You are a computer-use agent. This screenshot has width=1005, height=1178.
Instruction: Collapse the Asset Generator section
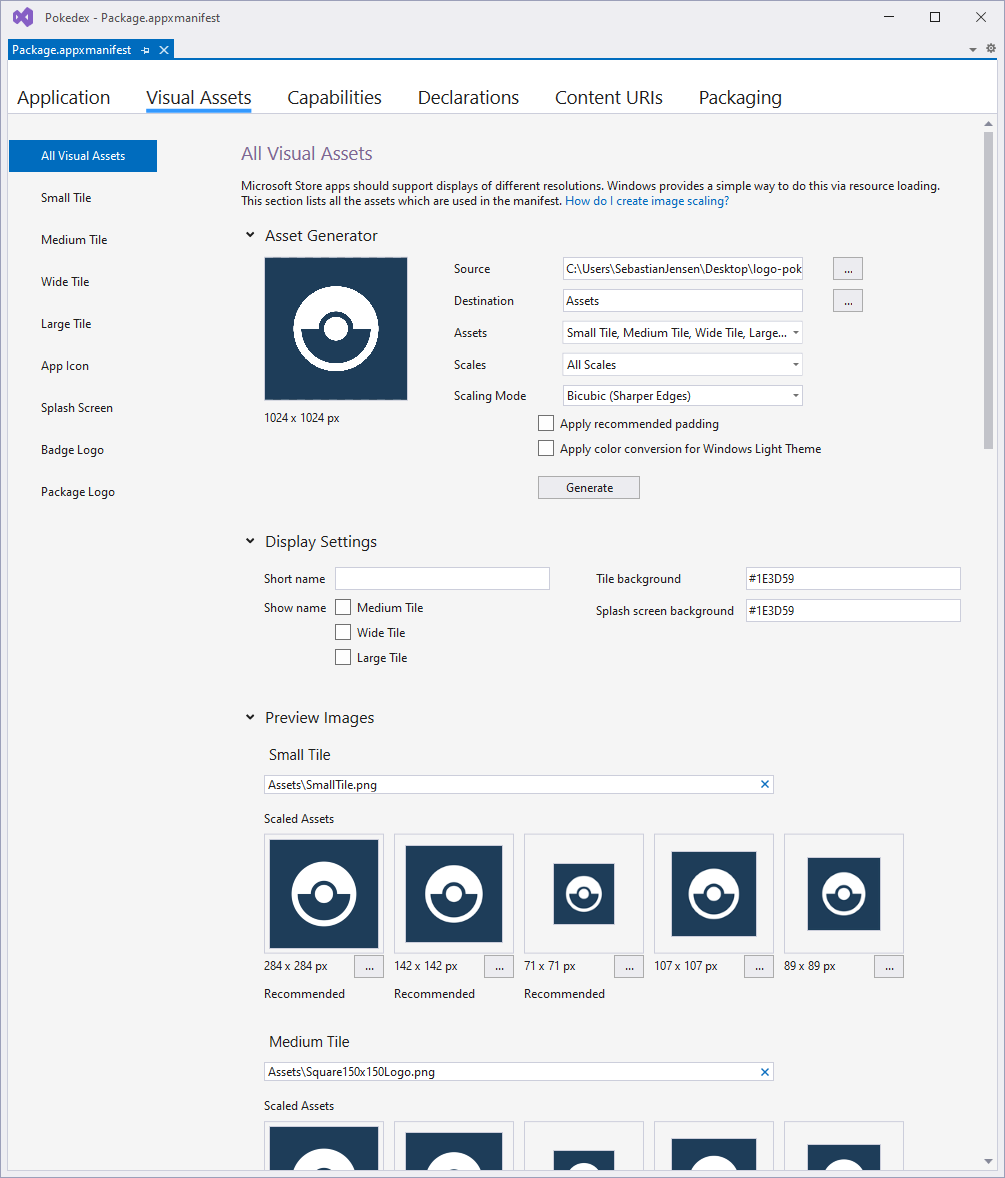click(250, 236)
